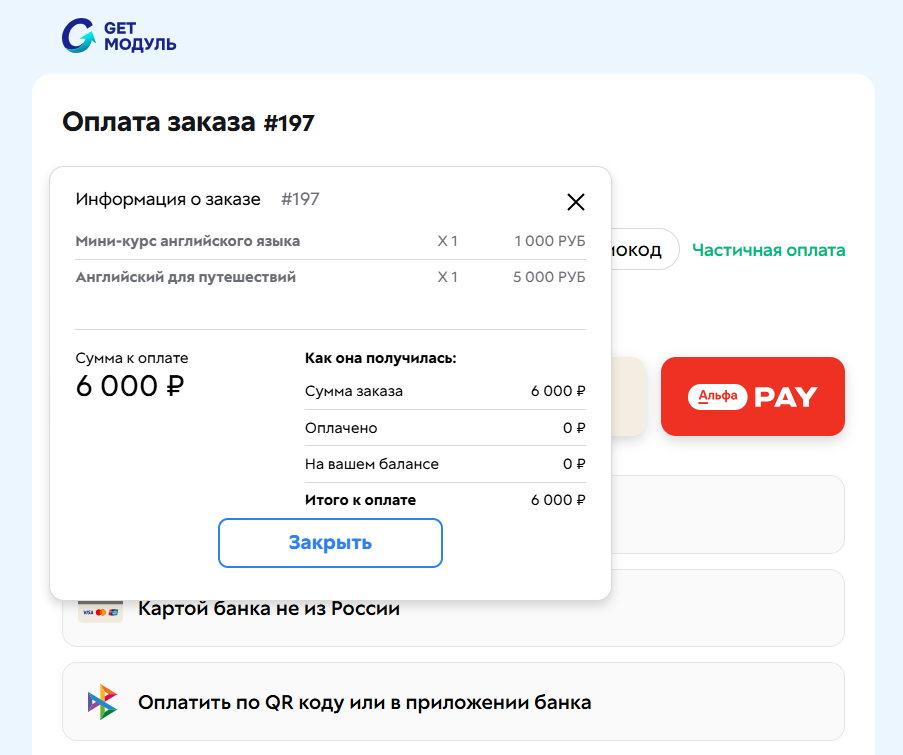Close the order information popup with the X
Screen dimensions: 903x755
(576, 202)
